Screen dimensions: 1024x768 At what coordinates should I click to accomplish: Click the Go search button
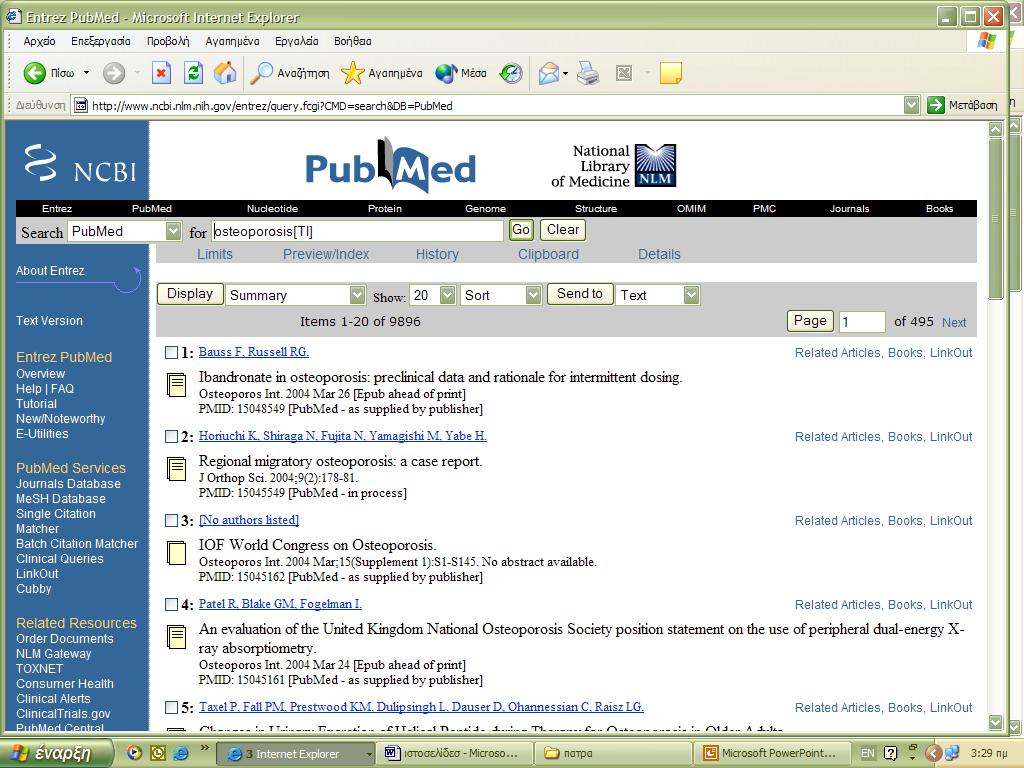coord(521,230)
